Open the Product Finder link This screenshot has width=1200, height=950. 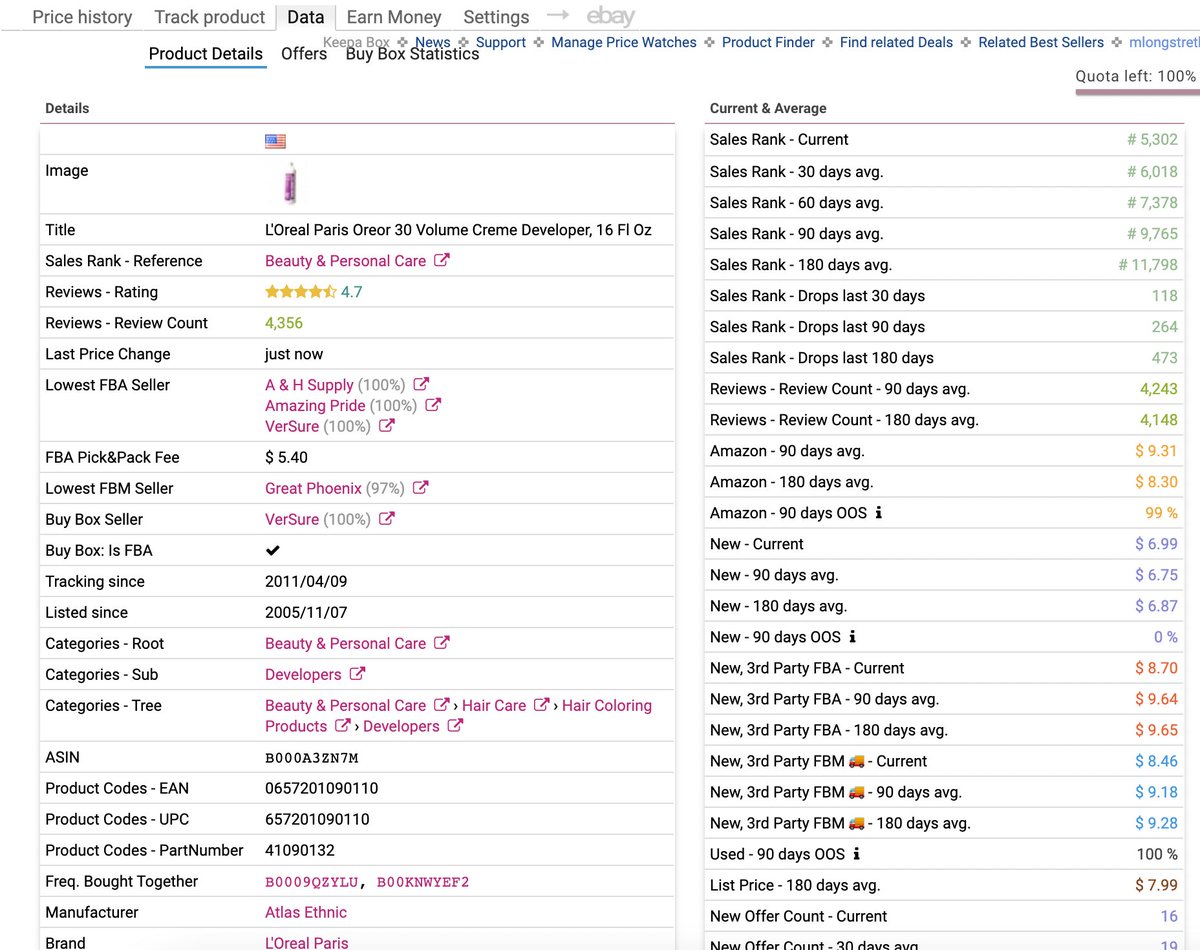[x=768, y=42]
